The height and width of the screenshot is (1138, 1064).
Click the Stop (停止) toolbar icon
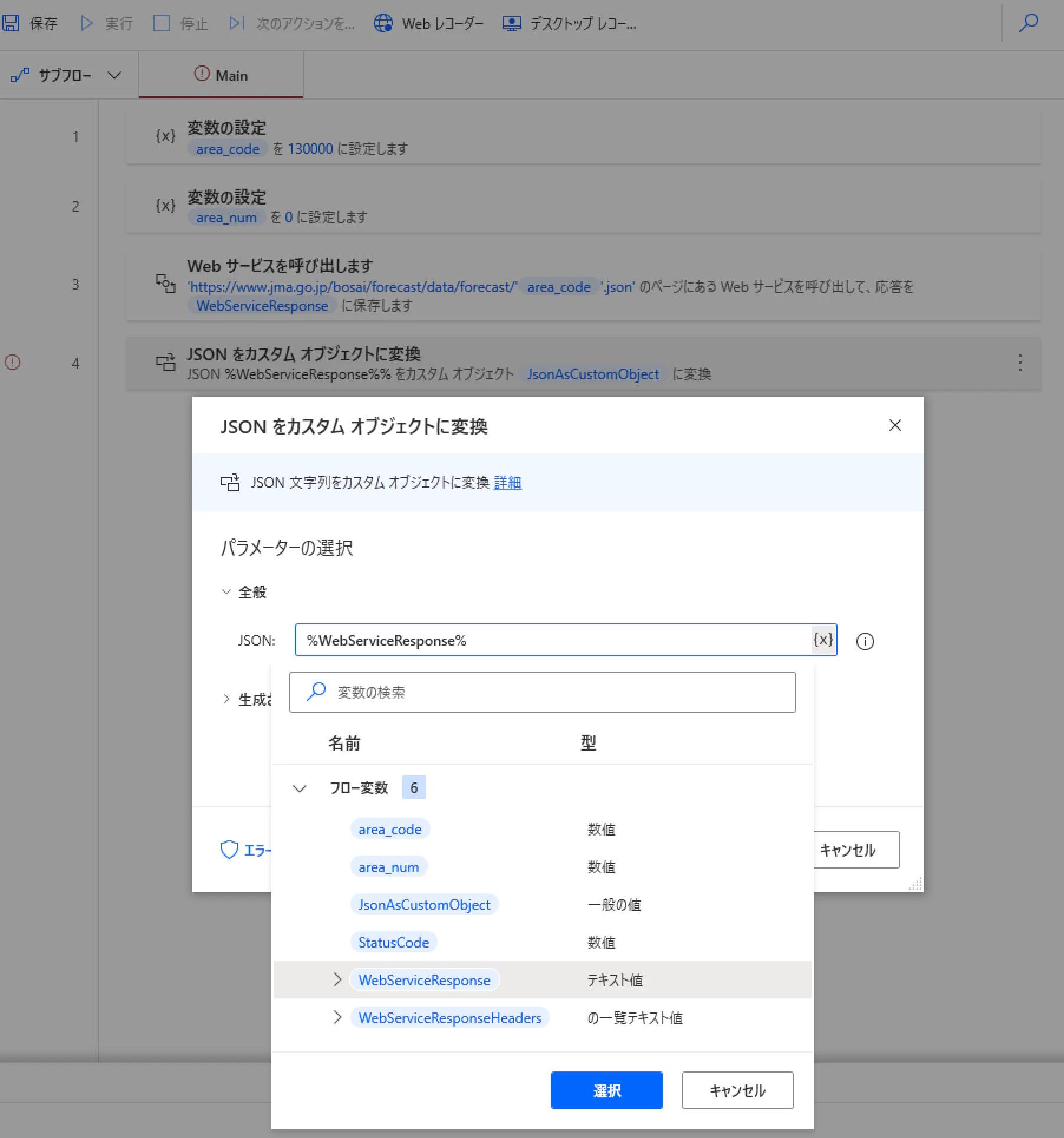pos(161,24)
